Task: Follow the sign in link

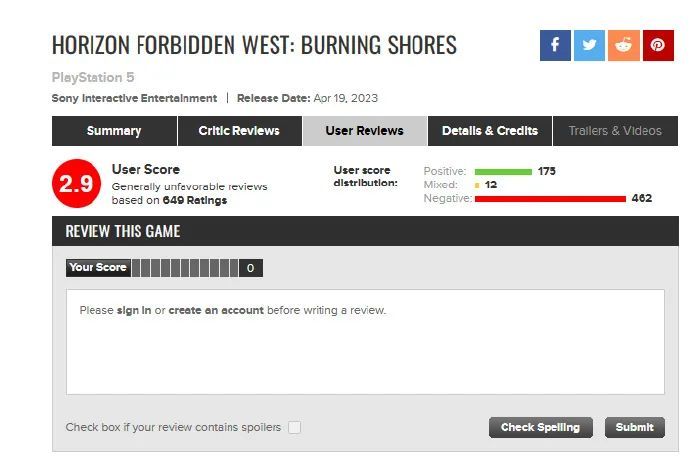Action: [134, 310]
